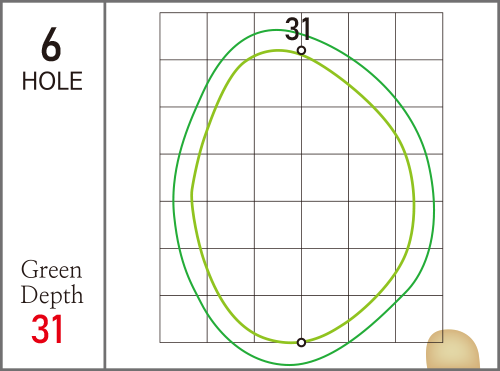Select the dark green outer collar outline
This screenshot has width=500, height=371.
[x=173, y=200]
